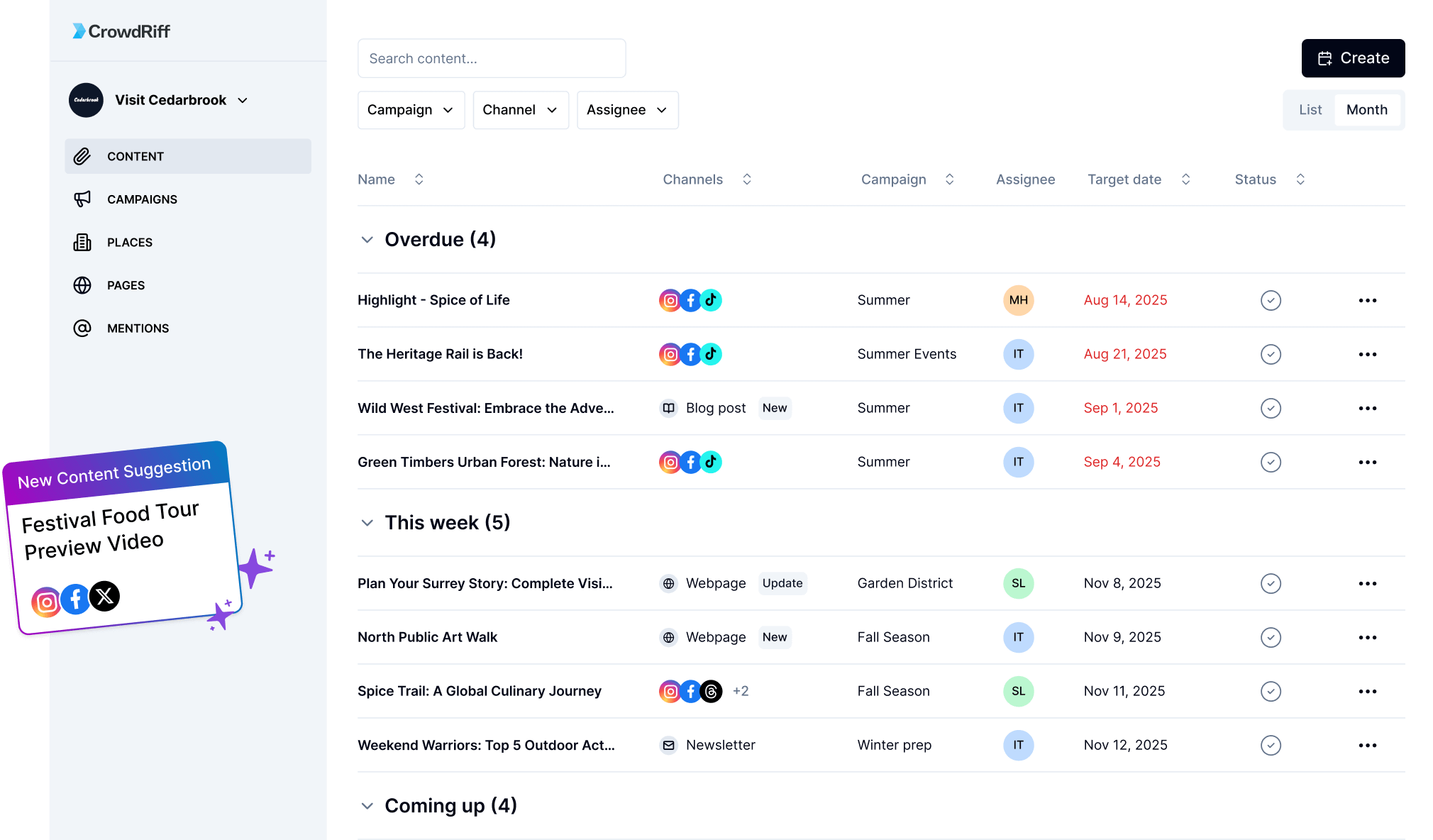Screen dimensions: 1433x840
Task: Click the CrowdRiff logo
Action: click(x=121, y=31)
